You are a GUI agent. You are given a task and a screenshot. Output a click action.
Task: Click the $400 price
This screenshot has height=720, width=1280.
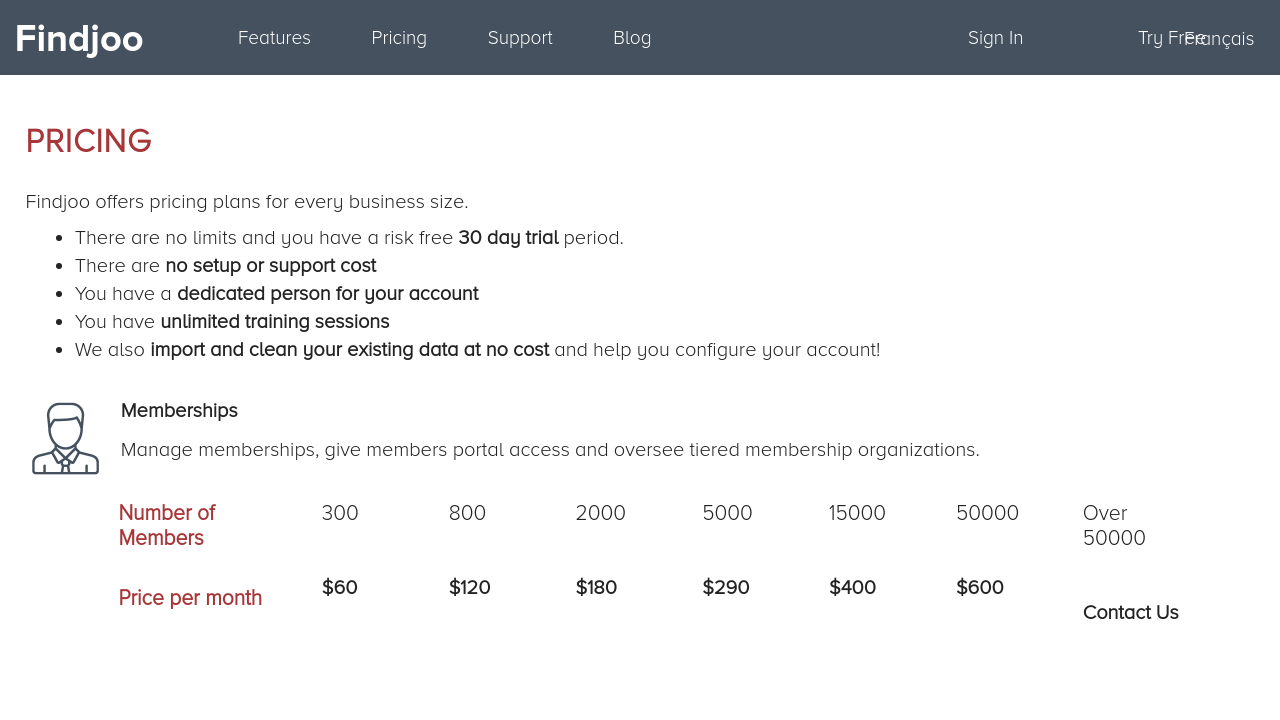tap(852, 587)
